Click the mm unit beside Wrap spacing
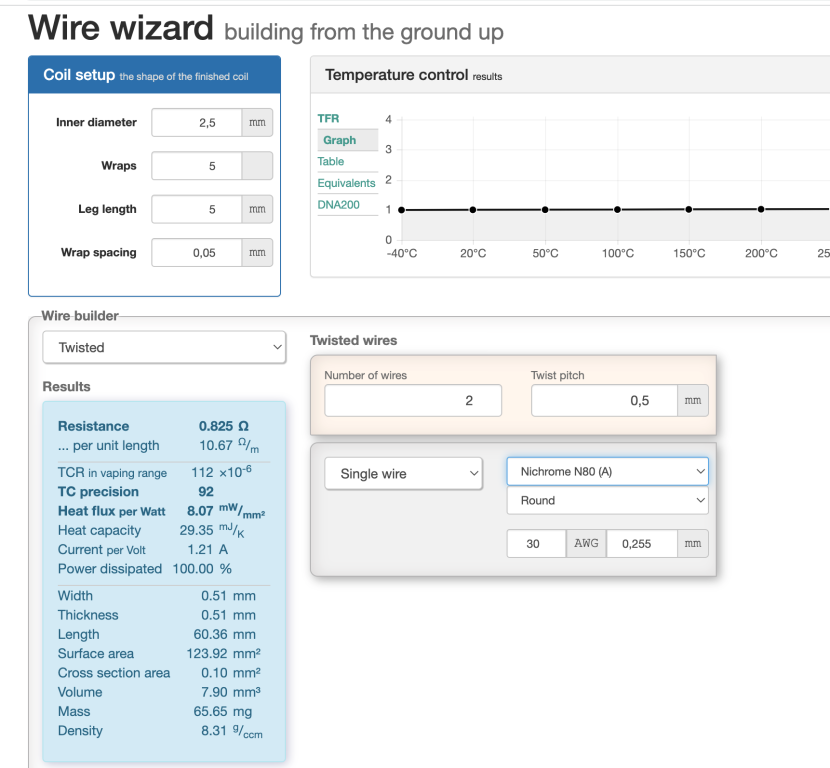Viewport: 830px width, 768px height. pos(257,253)
